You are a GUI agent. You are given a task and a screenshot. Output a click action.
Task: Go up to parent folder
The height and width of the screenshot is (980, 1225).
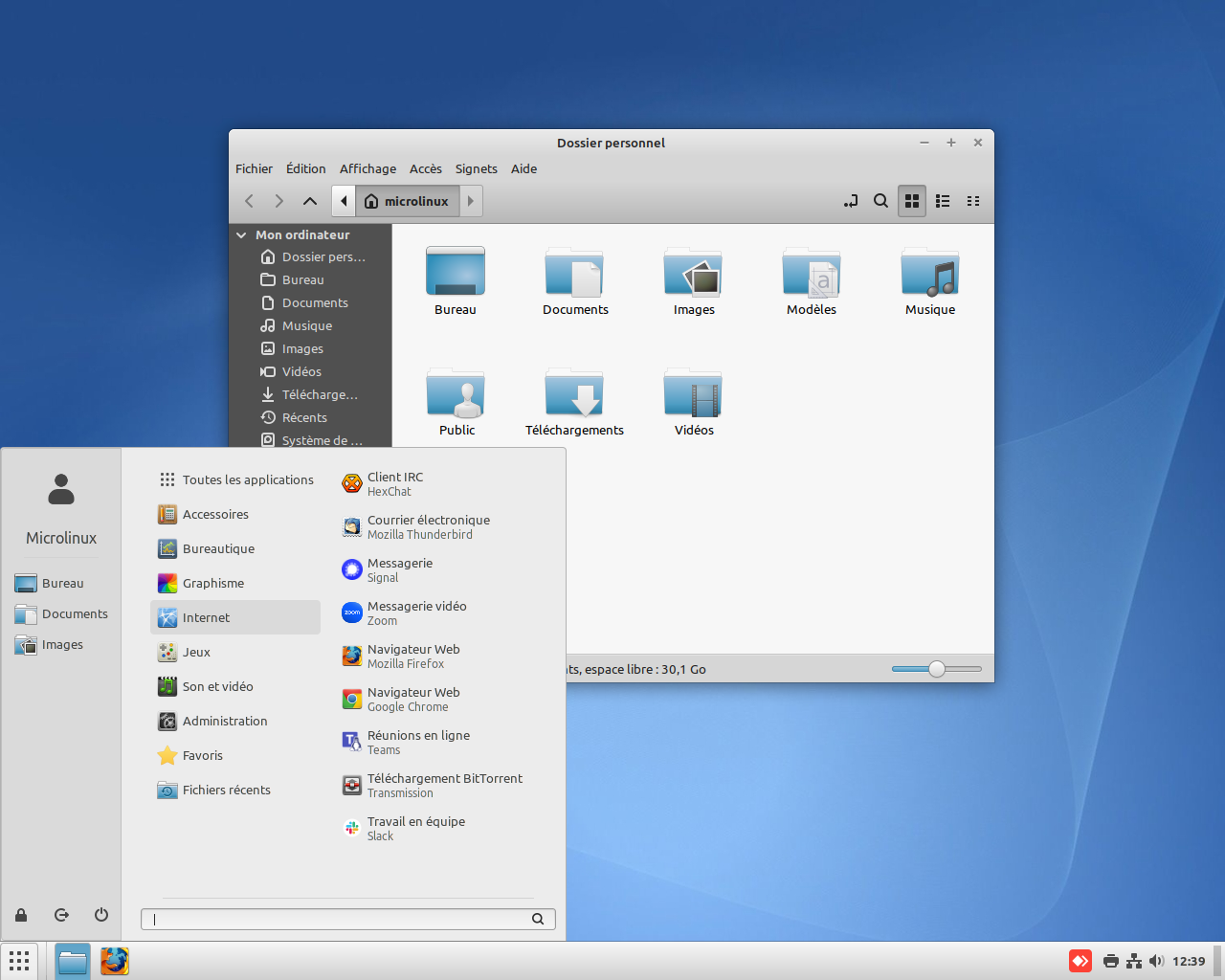309,201
